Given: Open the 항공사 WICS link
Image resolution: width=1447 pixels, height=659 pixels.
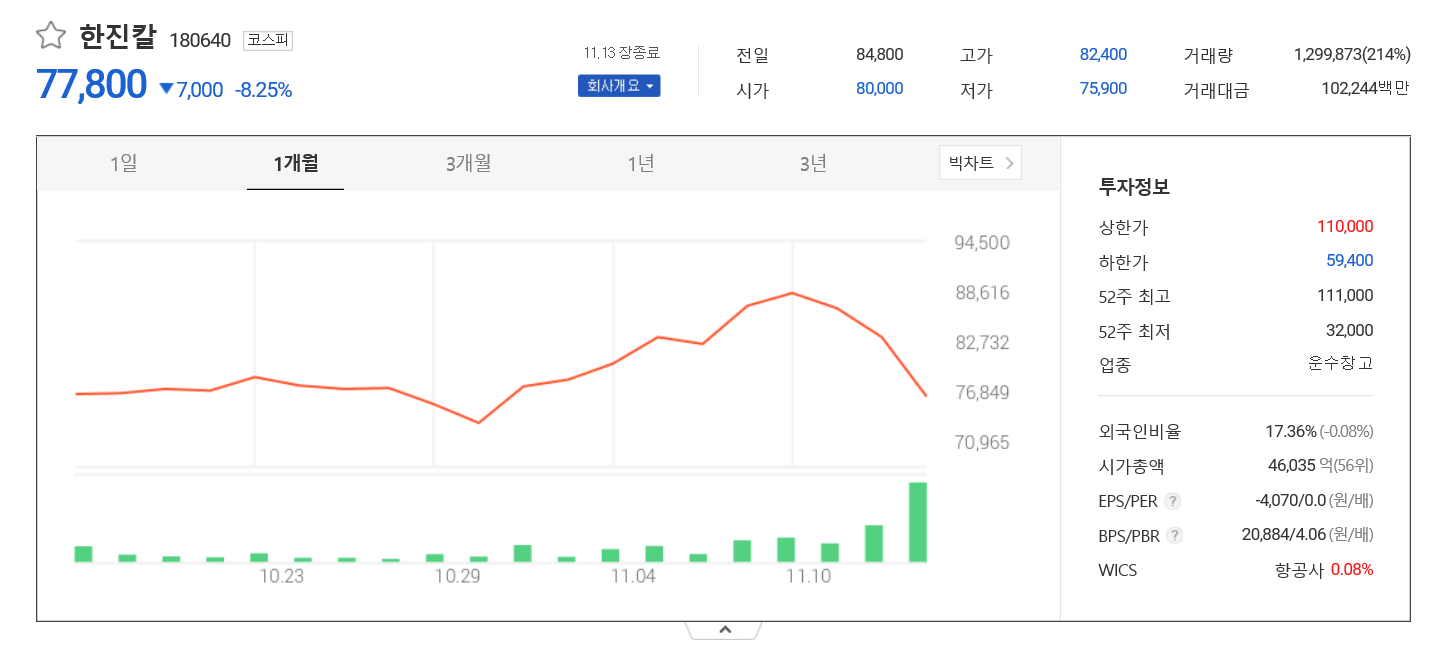Looking at the screenshot, I should coord(1299,570).
